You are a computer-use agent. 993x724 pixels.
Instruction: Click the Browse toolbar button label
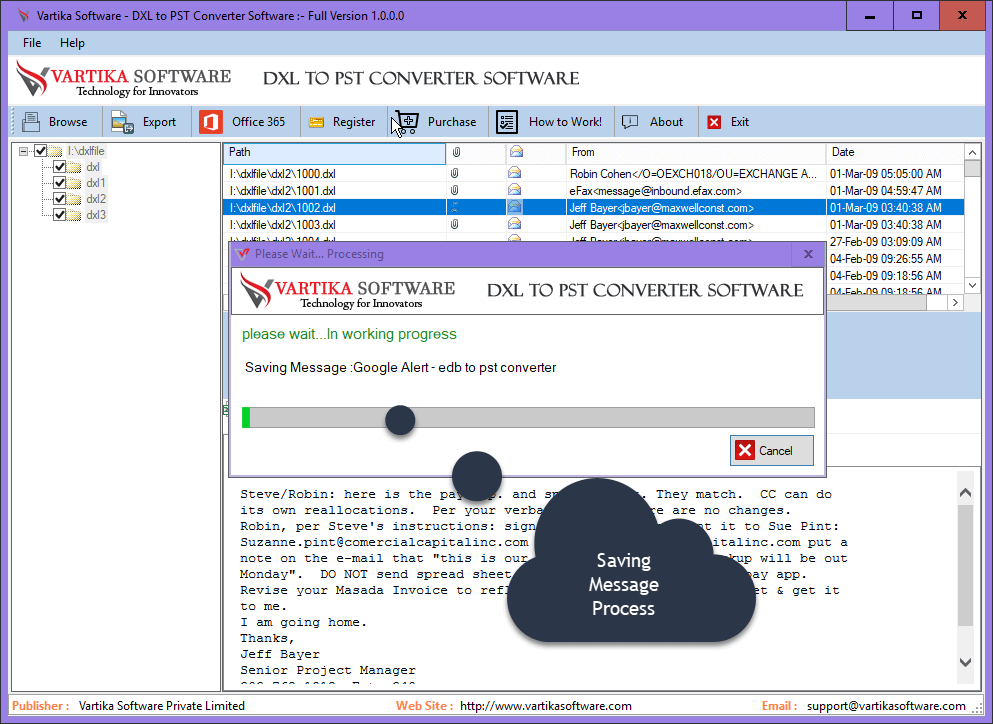click(x=68, y=122)
